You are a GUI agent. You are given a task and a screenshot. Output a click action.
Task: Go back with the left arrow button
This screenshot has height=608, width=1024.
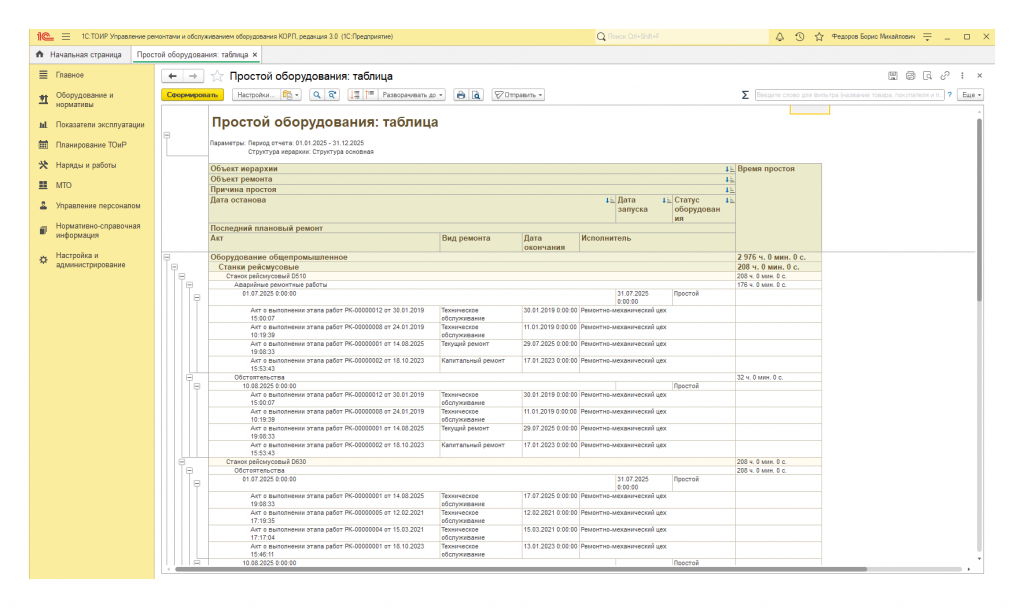coord(172,76)
